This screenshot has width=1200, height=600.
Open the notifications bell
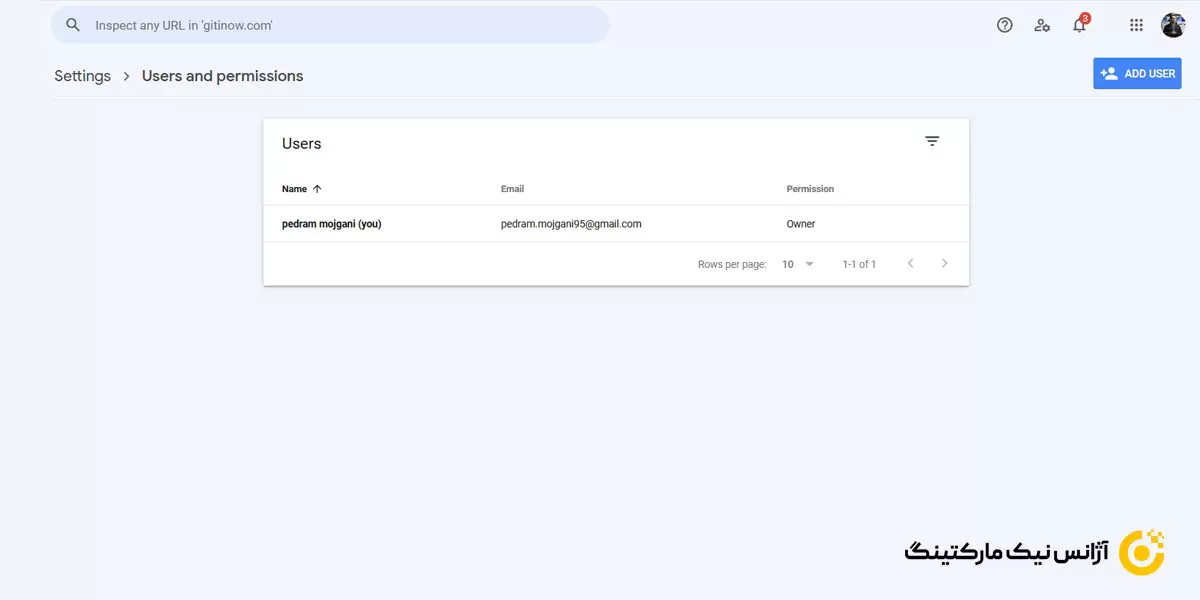pyautogui.click(x=1079, y=26)
